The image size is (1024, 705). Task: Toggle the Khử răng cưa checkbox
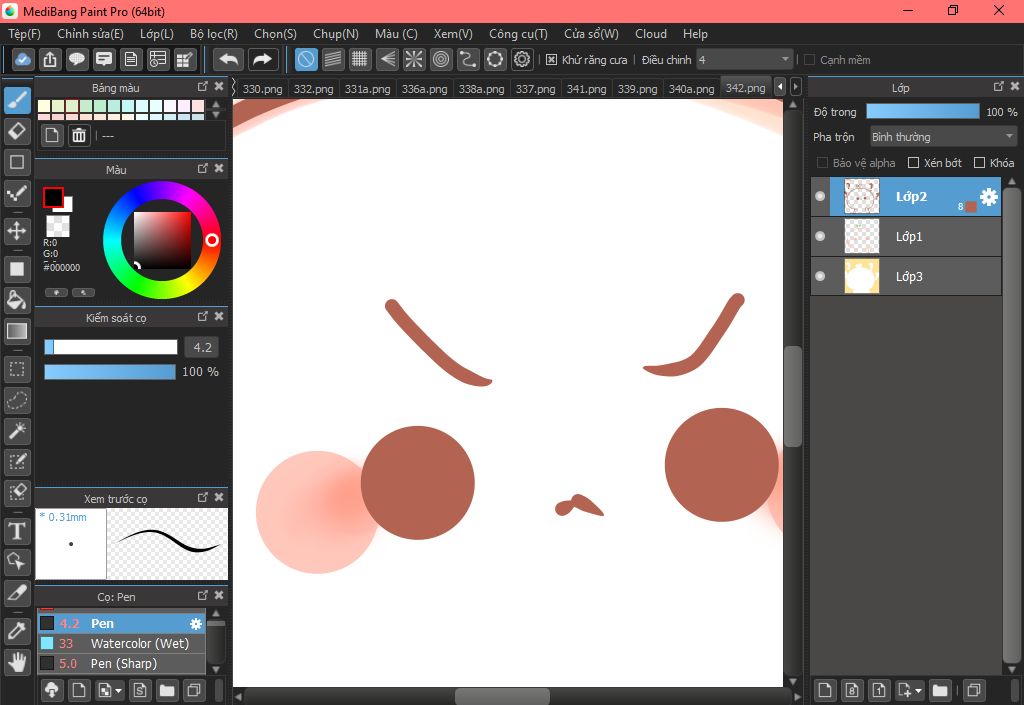[551, 60]
